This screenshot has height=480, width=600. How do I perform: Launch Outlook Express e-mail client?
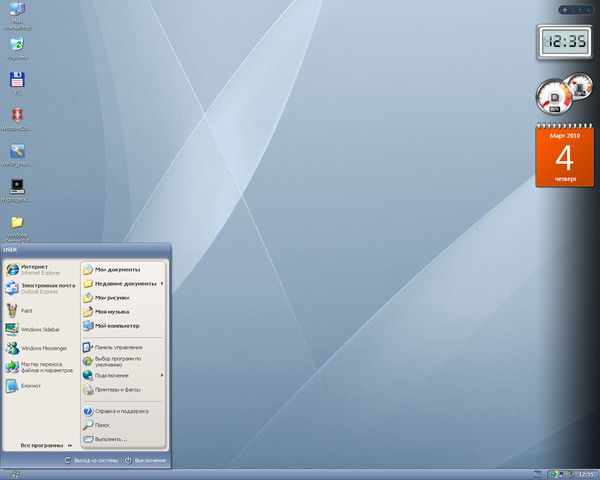(x=40, y=288)
